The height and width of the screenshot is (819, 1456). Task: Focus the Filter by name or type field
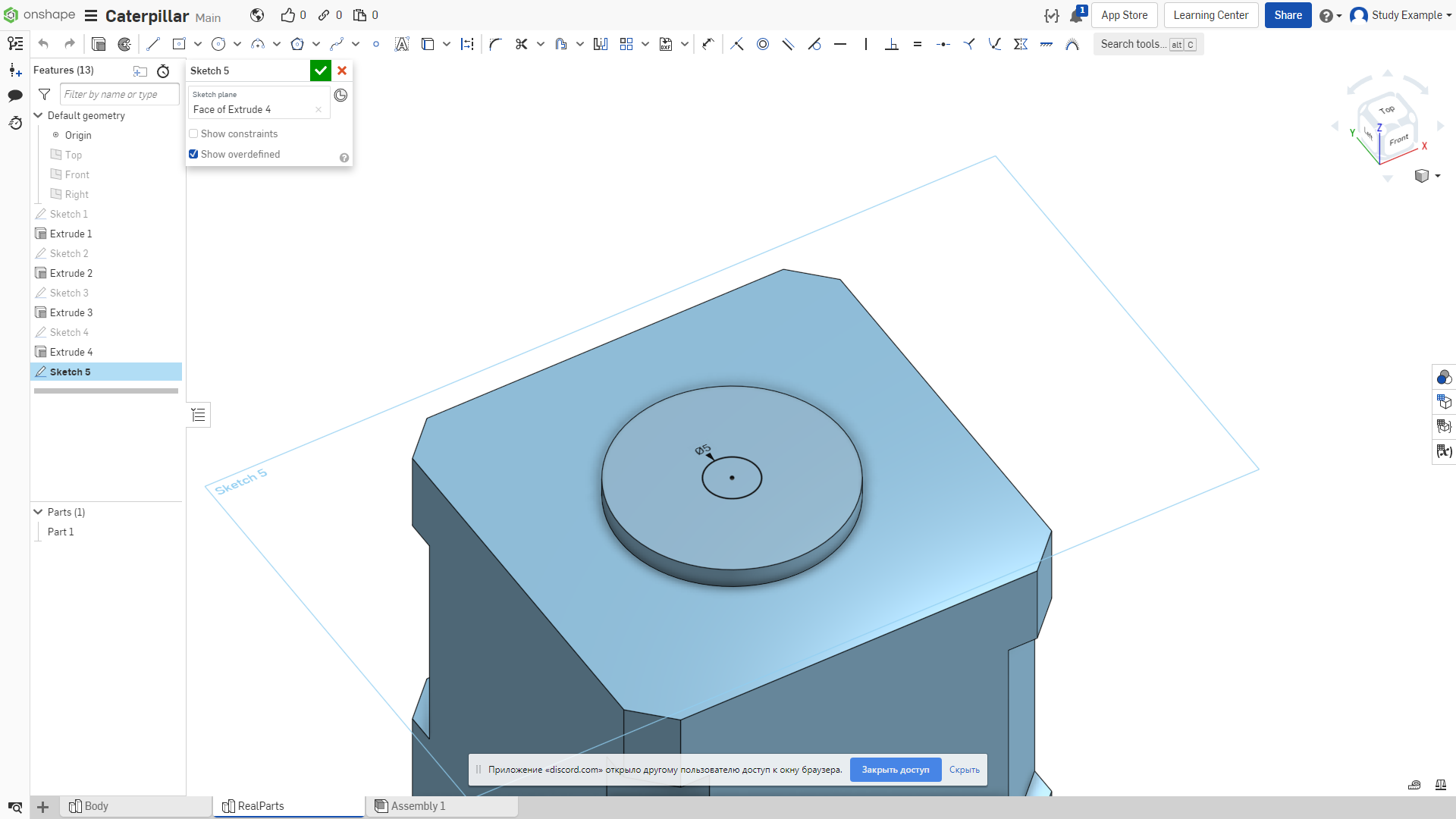(x=120, y=94)
